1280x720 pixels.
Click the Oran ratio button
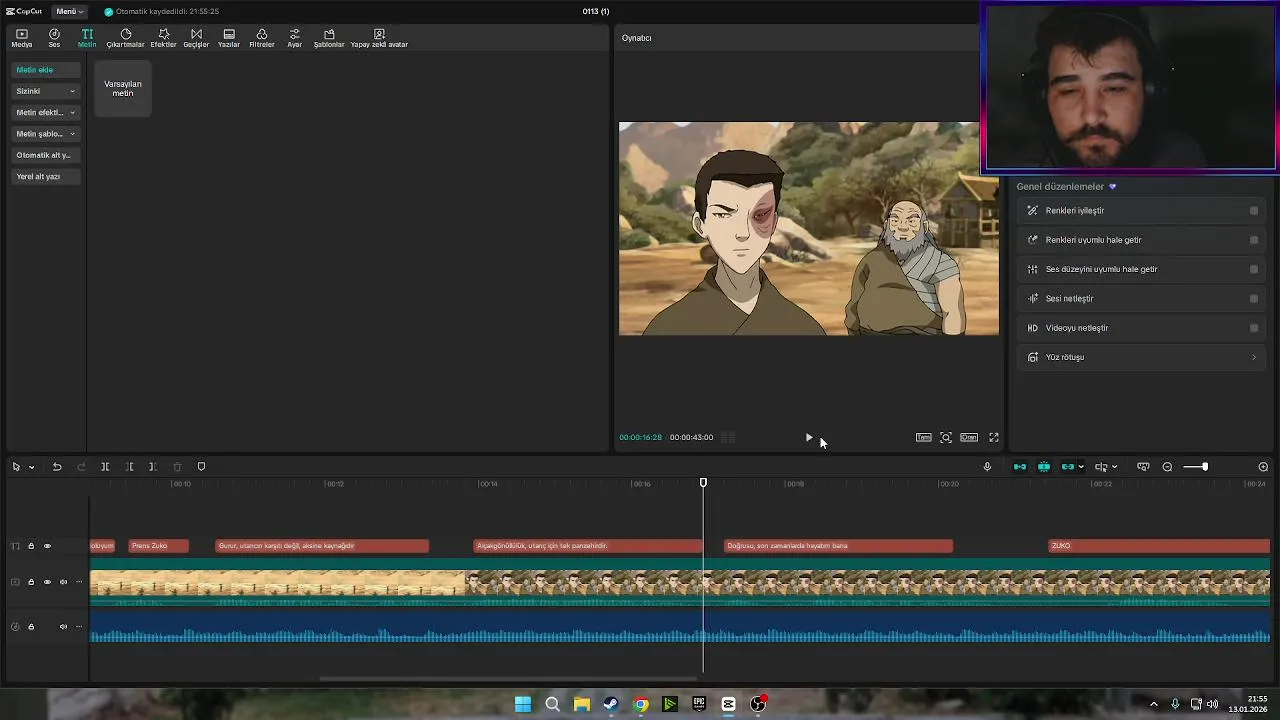pyautogui.click(x=969, y=437)
